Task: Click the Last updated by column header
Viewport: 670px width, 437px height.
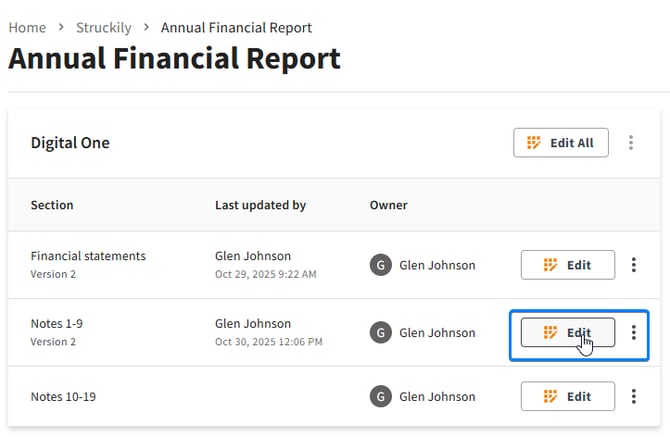Action: tap(260, 205)
